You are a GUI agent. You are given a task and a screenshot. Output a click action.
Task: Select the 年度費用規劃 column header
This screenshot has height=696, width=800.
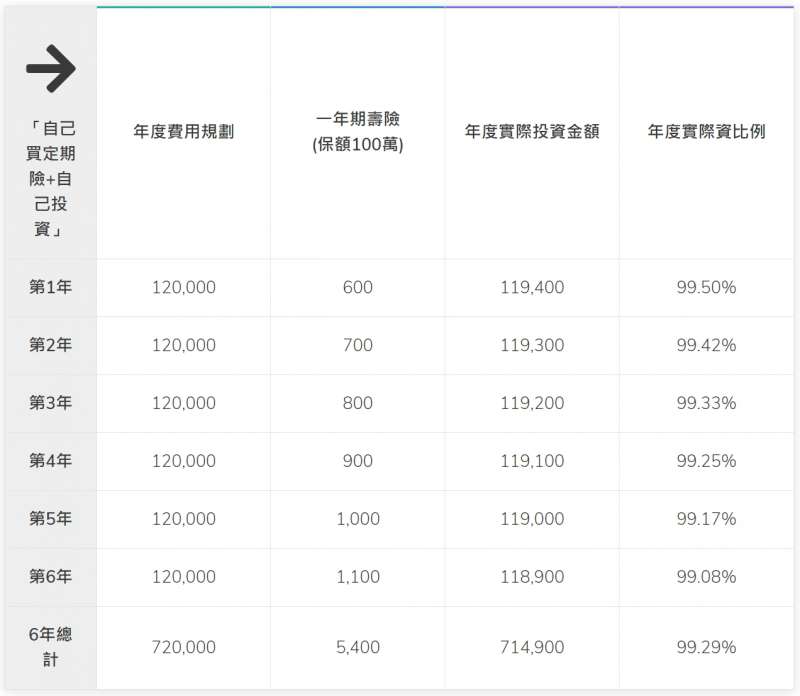[184, 132]
